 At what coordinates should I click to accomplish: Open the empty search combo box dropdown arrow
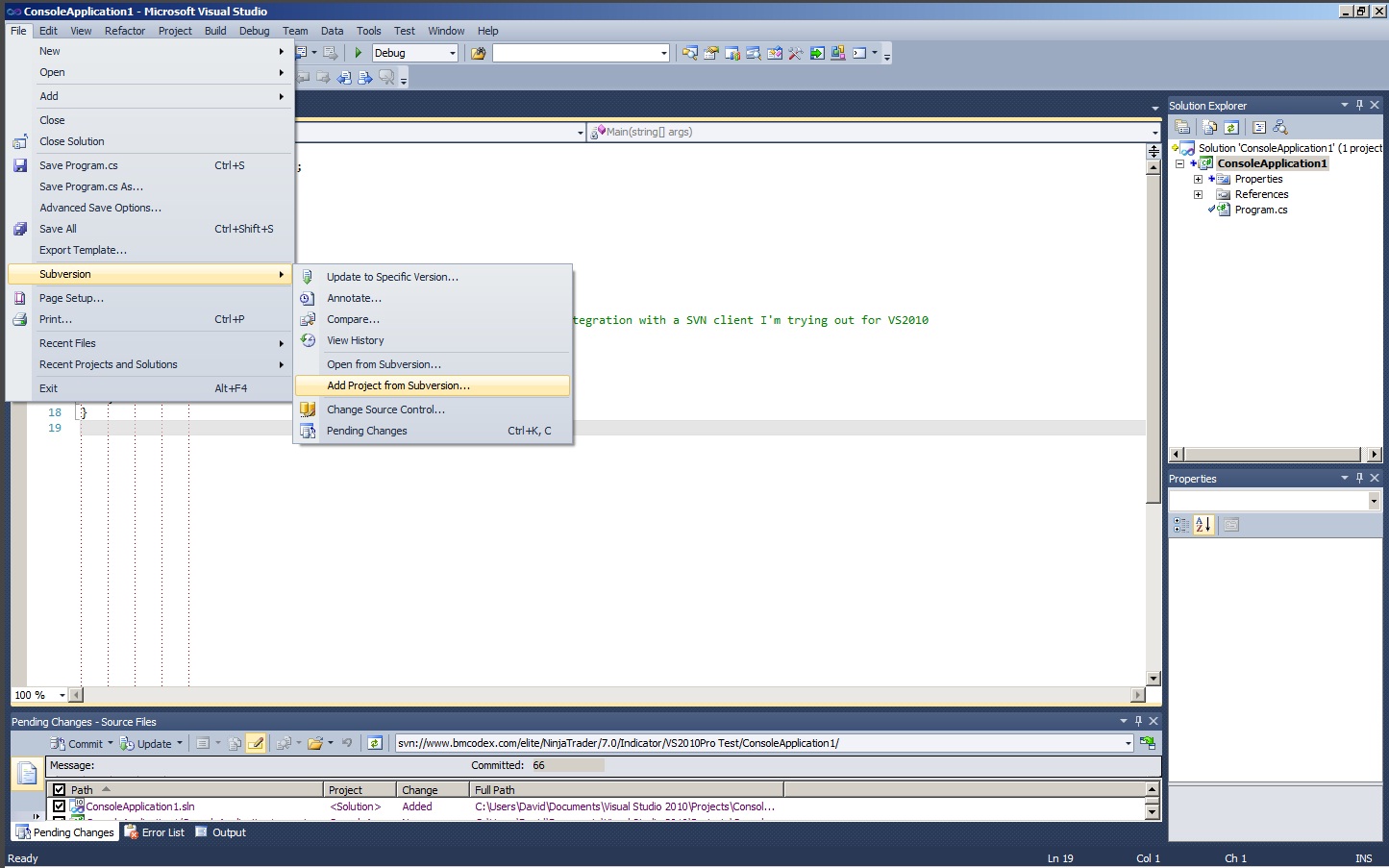pyautogui.click(x=664, y=53)
